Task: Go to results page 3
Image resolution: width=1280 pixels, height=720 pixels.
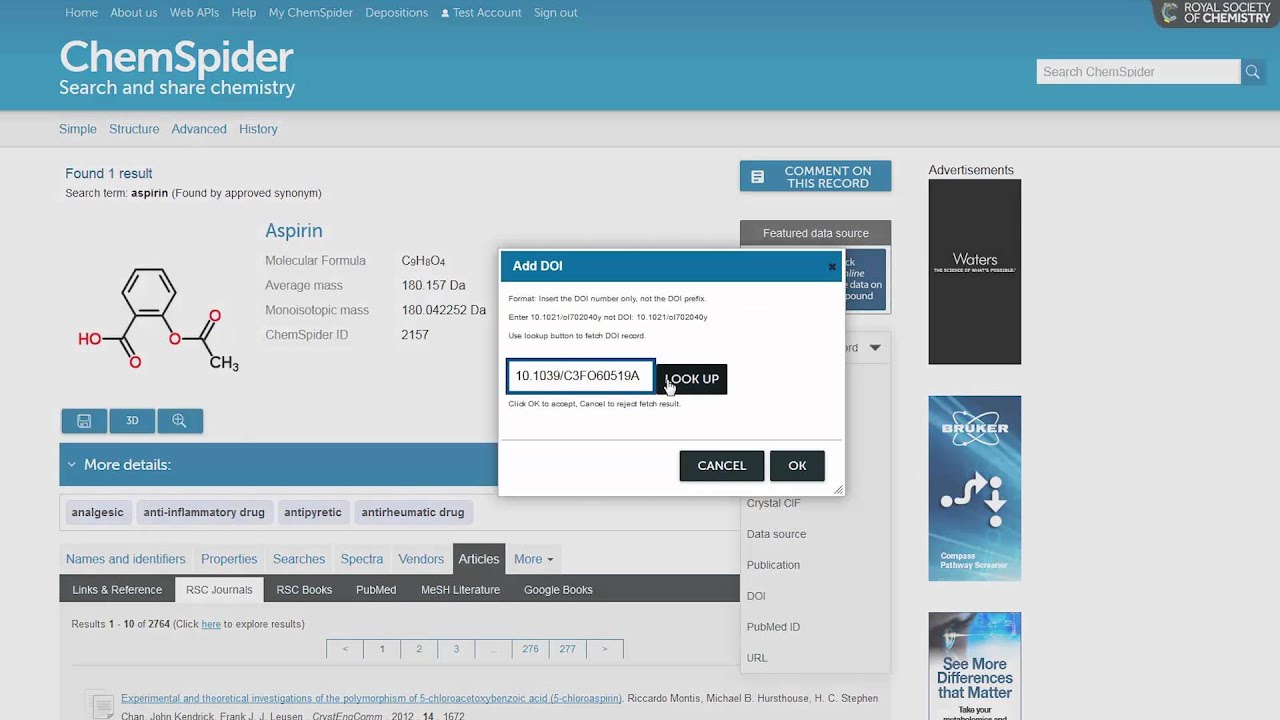Action: [456, 649]
